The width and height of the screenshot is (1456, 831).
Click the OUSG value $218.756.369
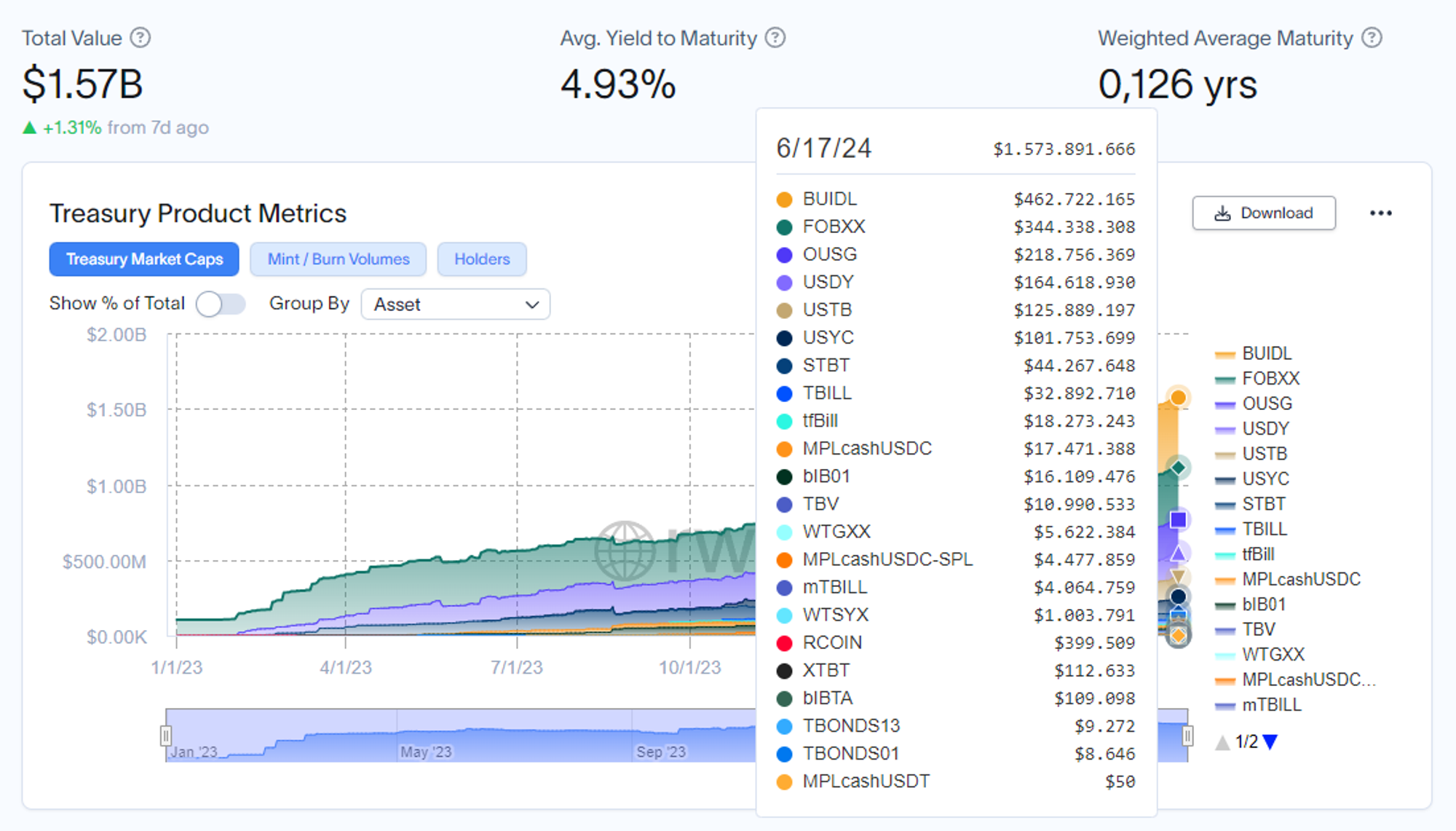(x=1074, y=255)
